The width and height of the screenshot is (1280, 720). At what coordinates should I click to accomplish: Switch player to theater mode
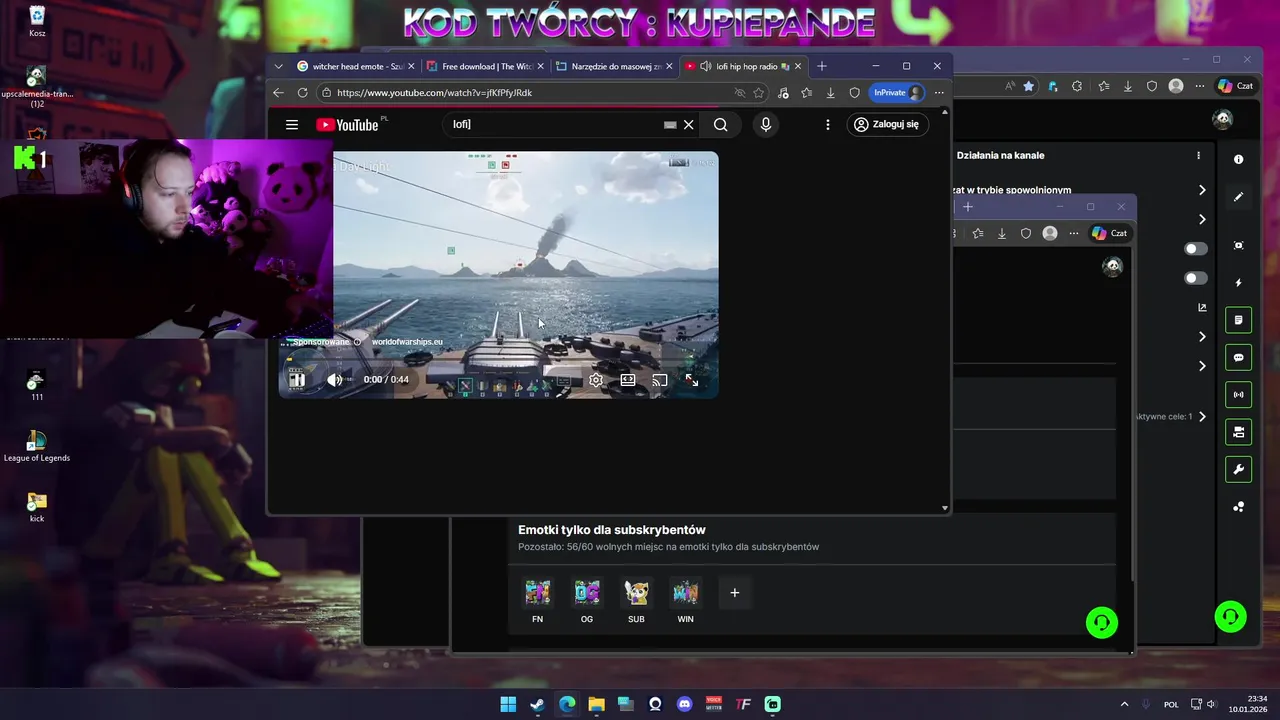[628, 380]
